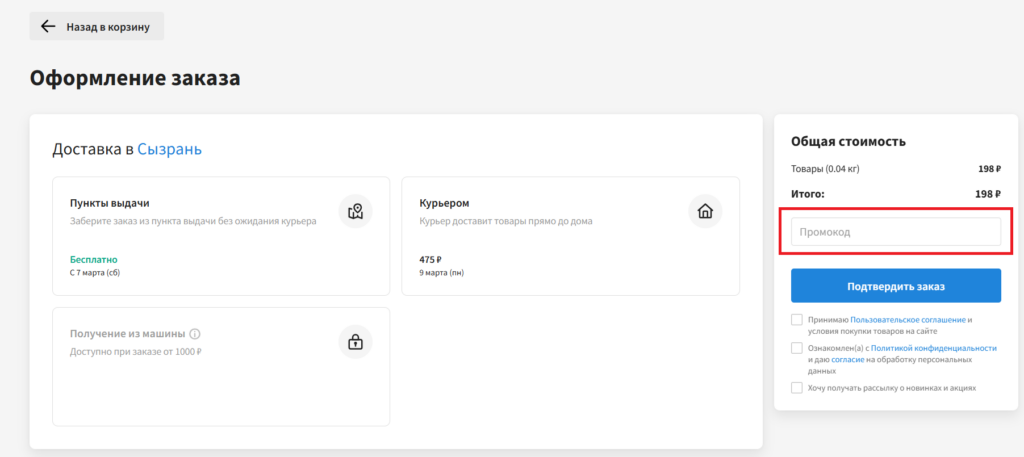The height and width of the screenshot is (457, 1024).
Task: Tick the Политика конфиденциальности consent checkbox
Action: (797, 348)
